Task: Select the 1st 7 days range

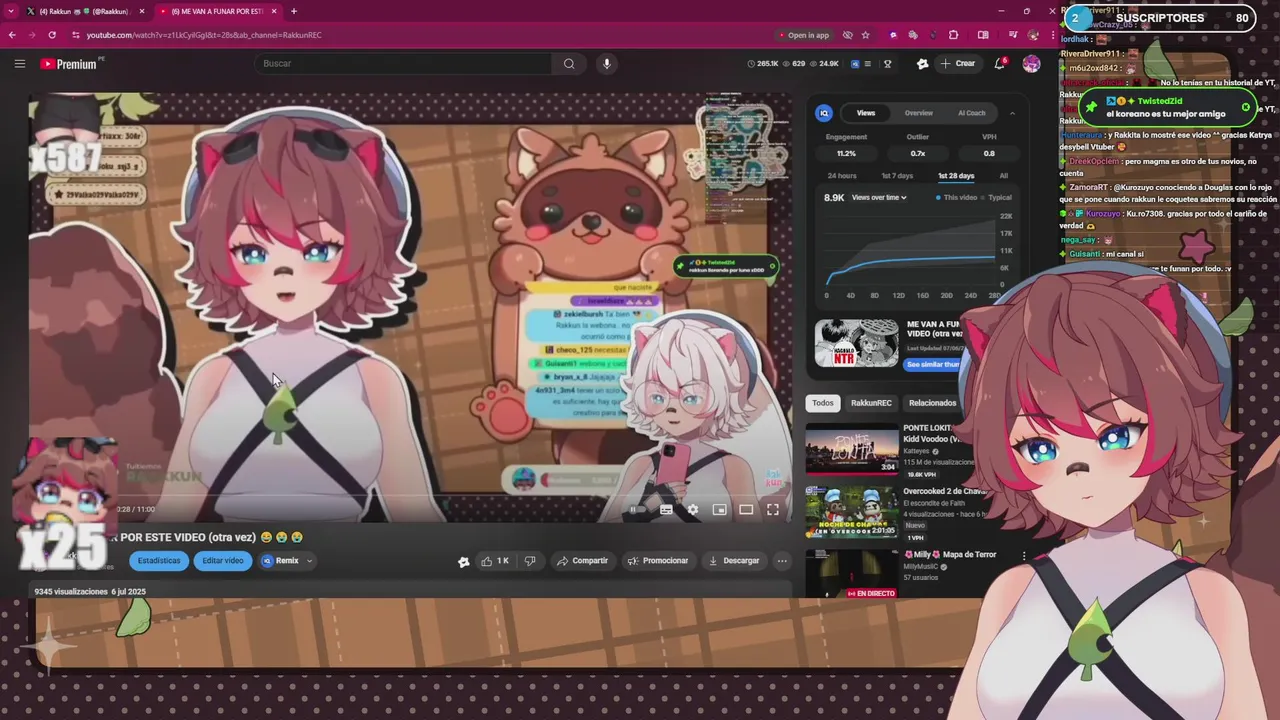Action: pyautogui.click(x=897, y=176)
